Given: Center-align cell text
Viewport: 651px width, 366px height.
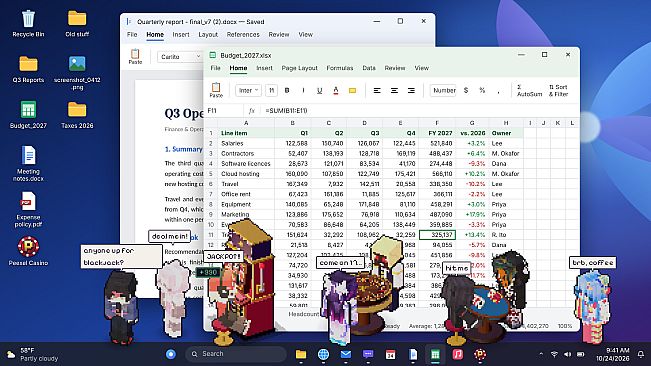Looking at the screenshot, I should [x=394, y=90].
